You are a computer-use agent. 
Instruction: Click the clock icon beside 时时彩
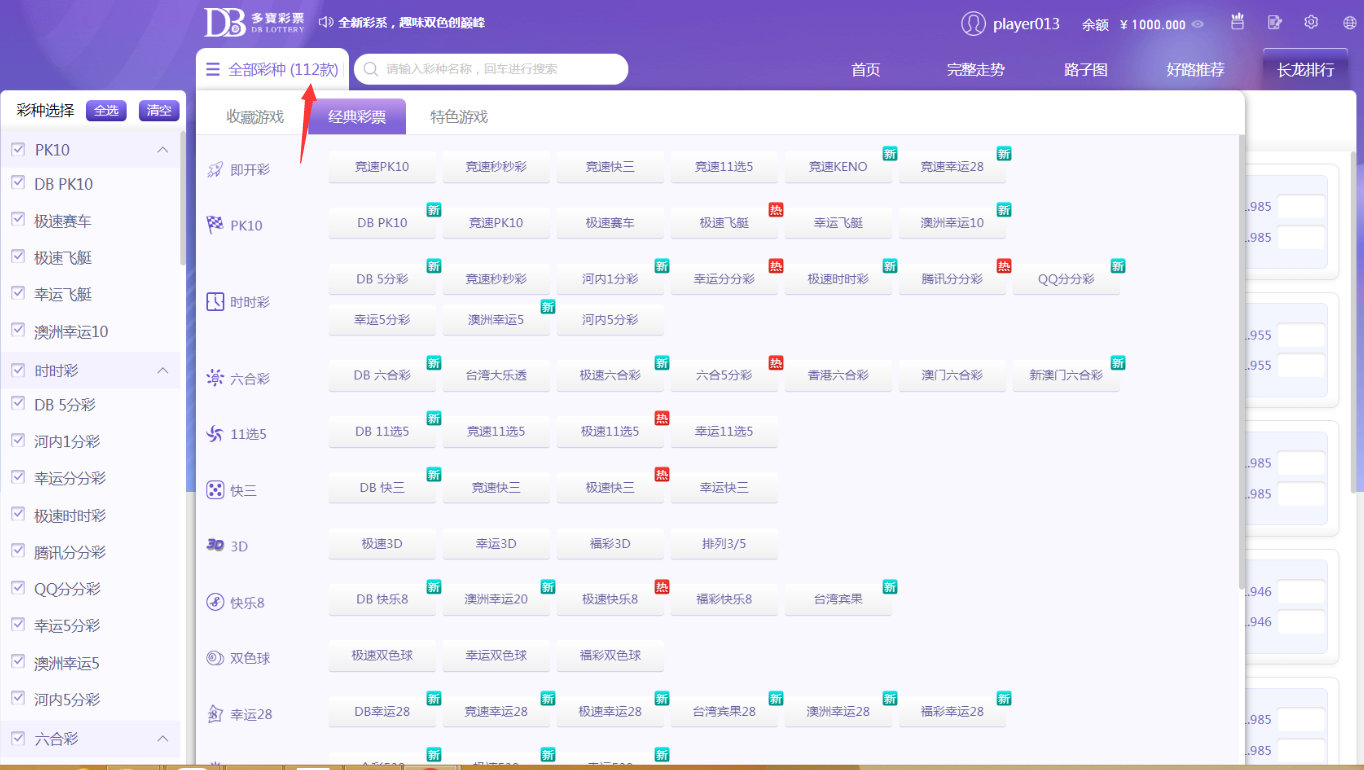215,302
